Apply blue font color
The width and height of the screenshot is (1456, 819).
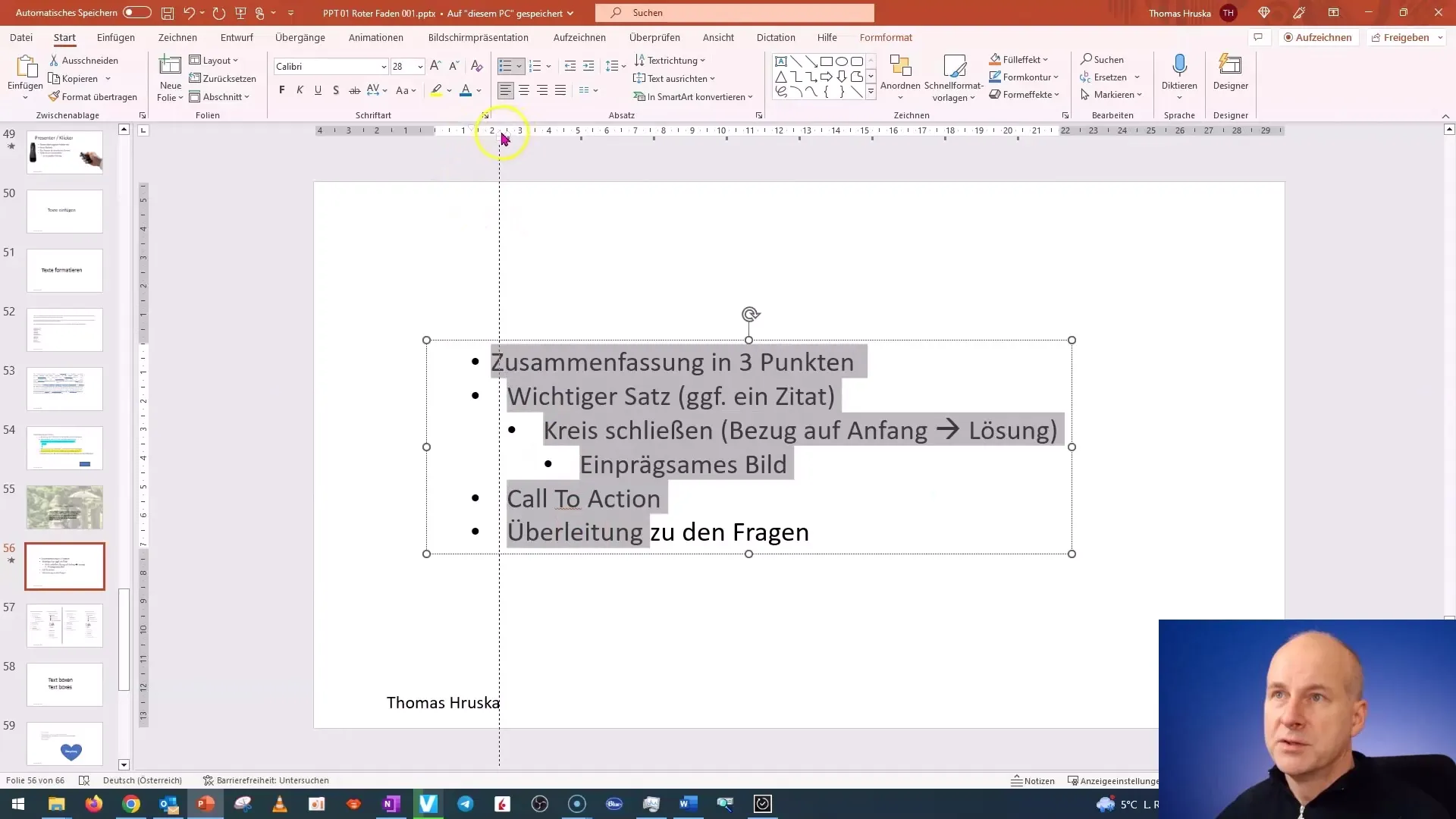[466, 90]
